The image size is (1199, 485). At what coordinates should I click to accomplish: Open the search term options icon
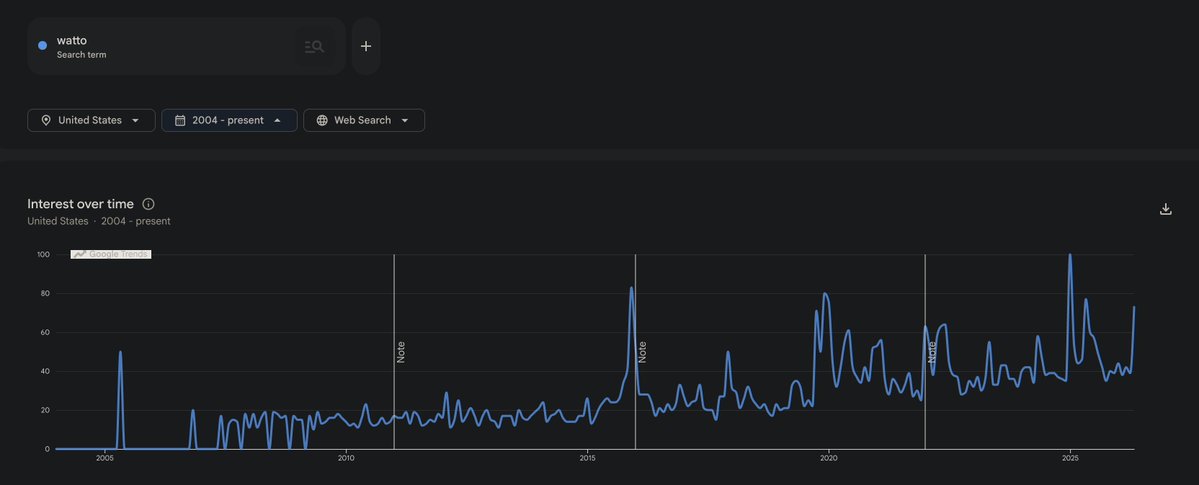[314, 47]
